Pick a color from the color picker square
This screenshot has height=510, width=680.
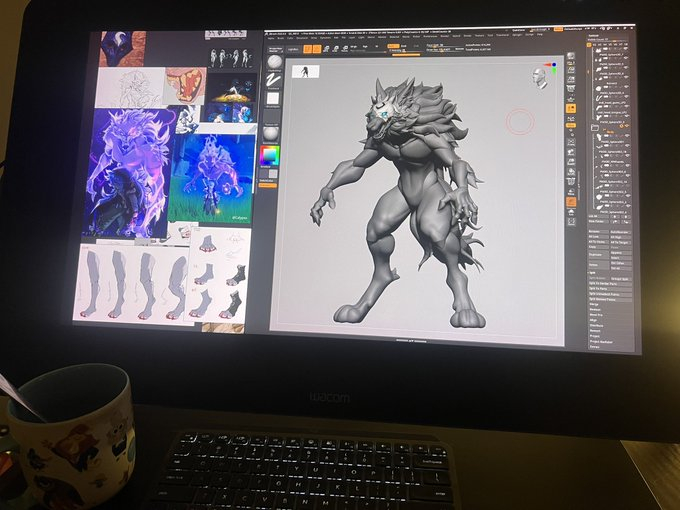(x=269, y=158)
